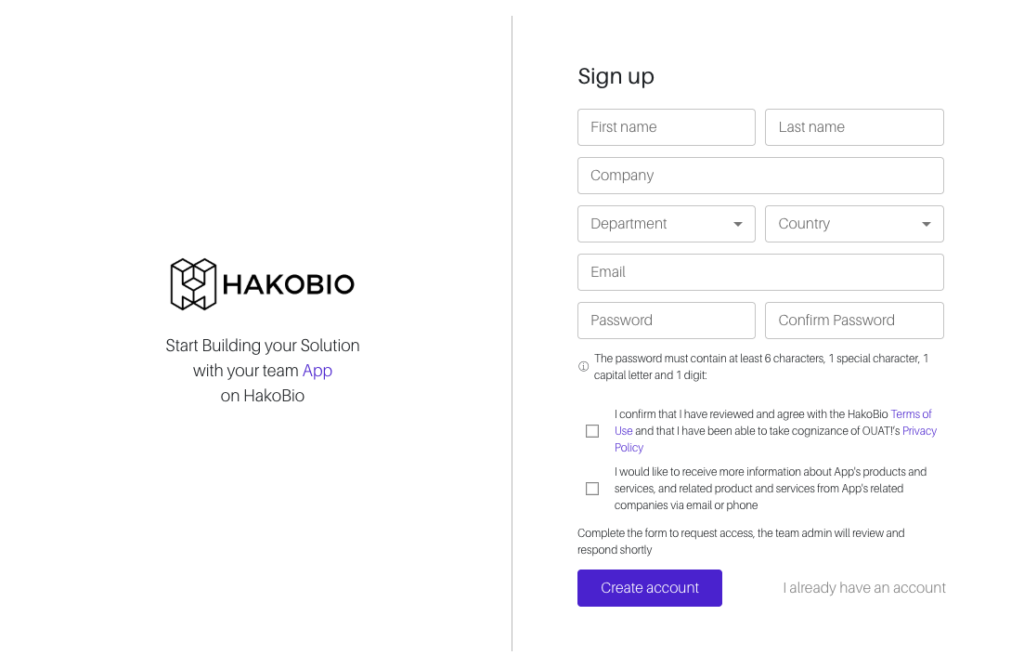Open the Terms of Use link
Viewport: 1024px width, 668px height.
911,414
